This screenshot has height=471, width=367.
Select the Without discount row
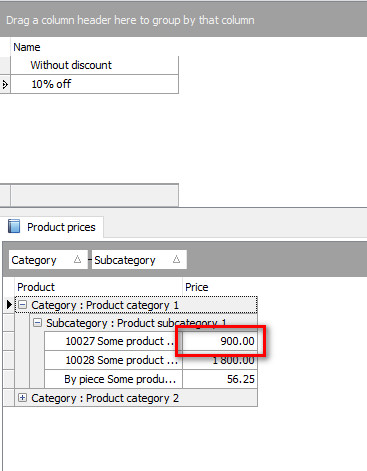[x=95, y=65]
